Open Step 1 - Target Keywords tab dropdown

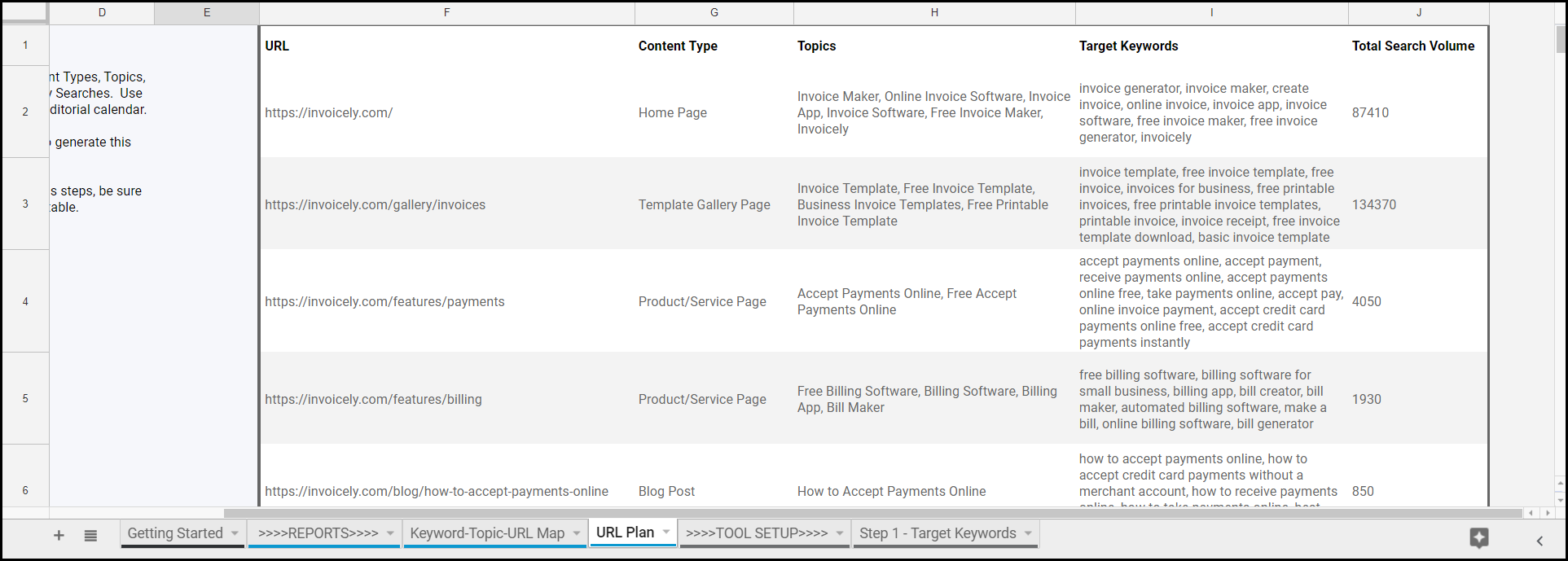[1028, 533]
